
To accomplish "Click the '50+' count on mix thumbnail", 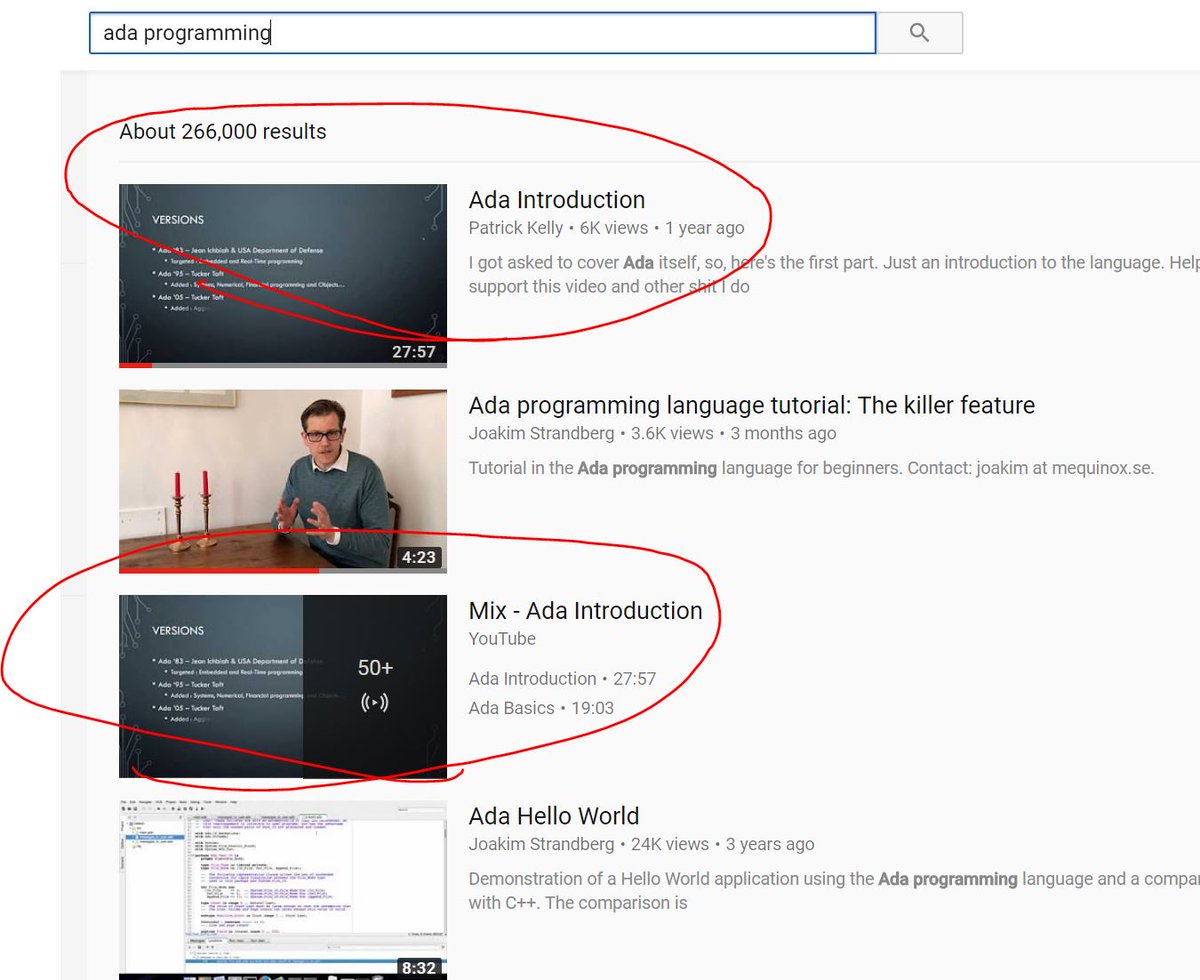I will (x=375, y=668).
